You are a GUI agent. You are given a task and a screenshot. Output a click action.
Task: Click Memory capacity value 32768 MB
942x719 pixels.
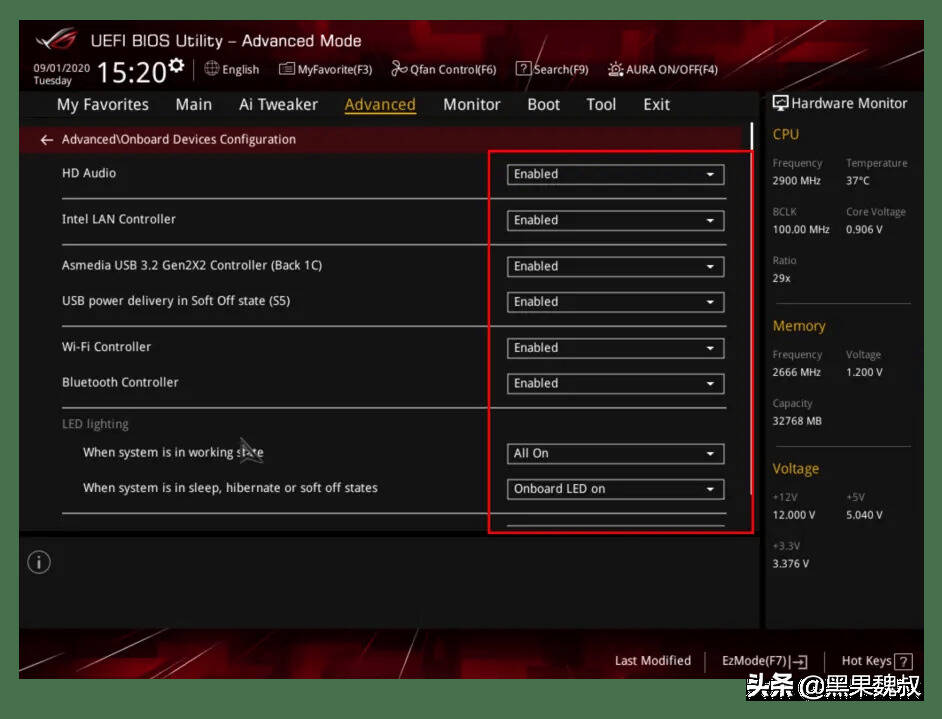pyautogui.click(x=797, y=421)
